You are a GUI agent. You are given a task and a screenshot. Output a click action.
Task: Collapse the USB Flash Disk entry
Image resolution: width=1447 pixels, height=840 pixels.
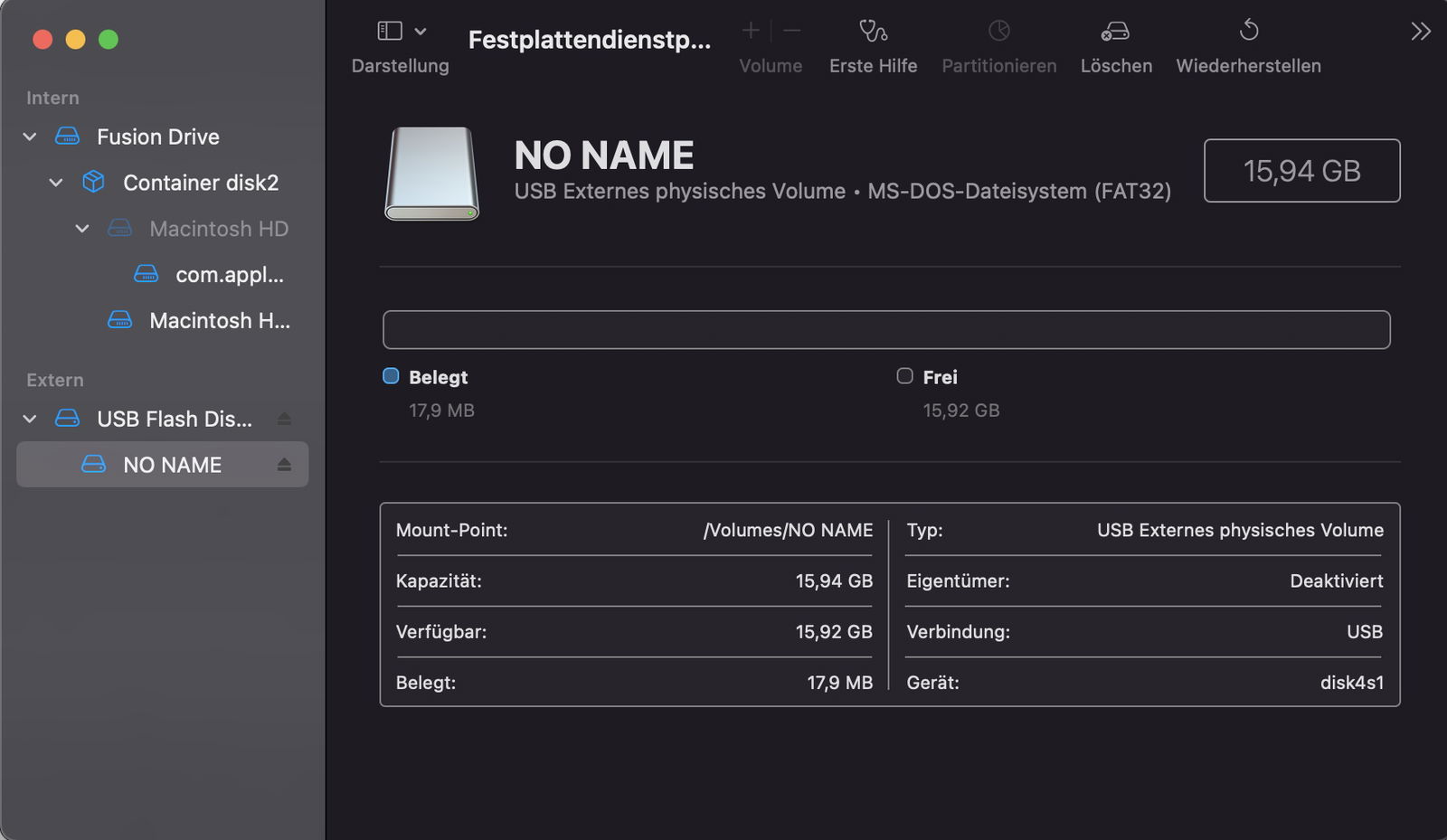click(30, 419)
